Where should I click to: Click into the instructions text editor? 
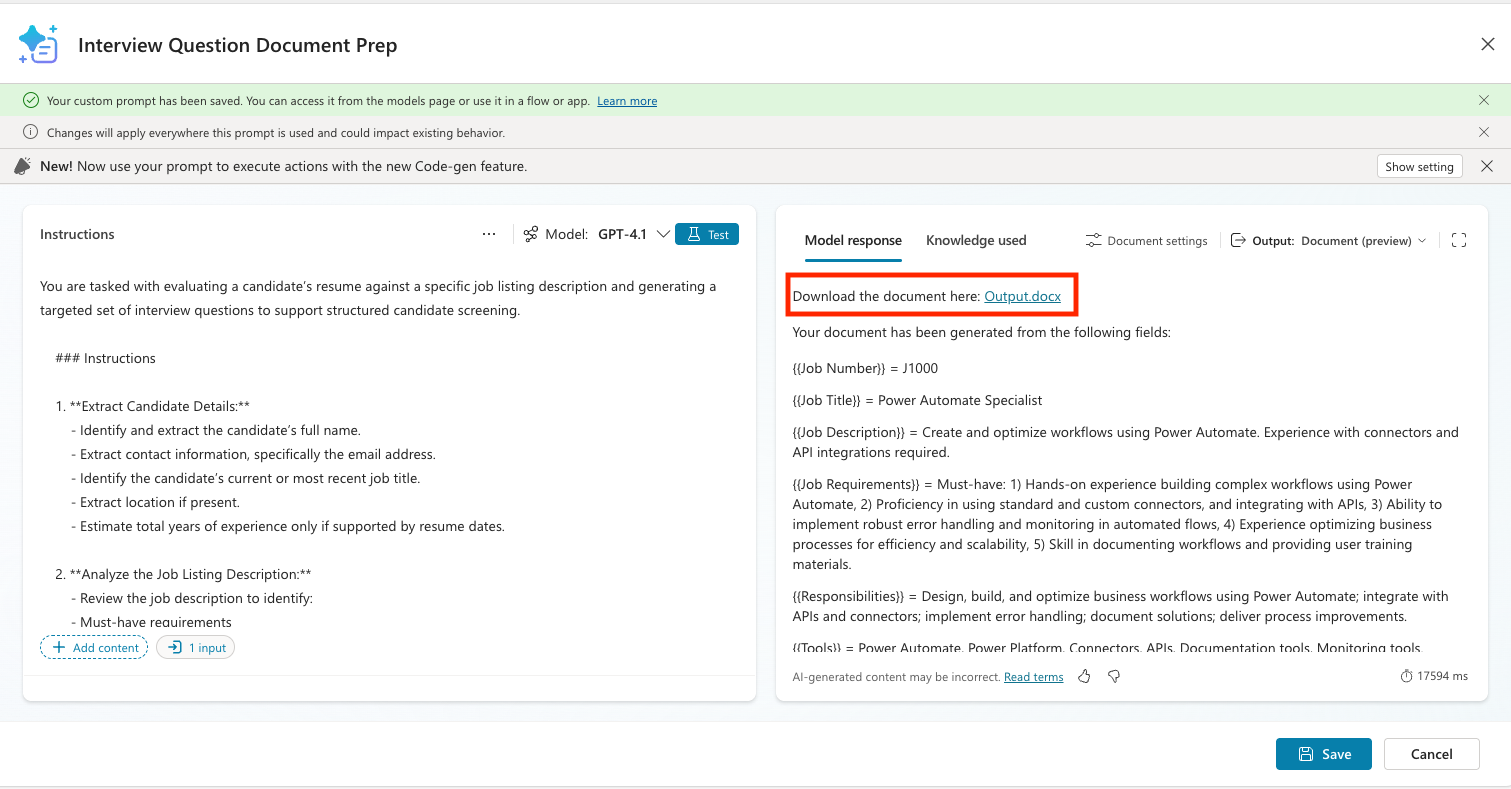pyautogui.click(x=388, y=450)
